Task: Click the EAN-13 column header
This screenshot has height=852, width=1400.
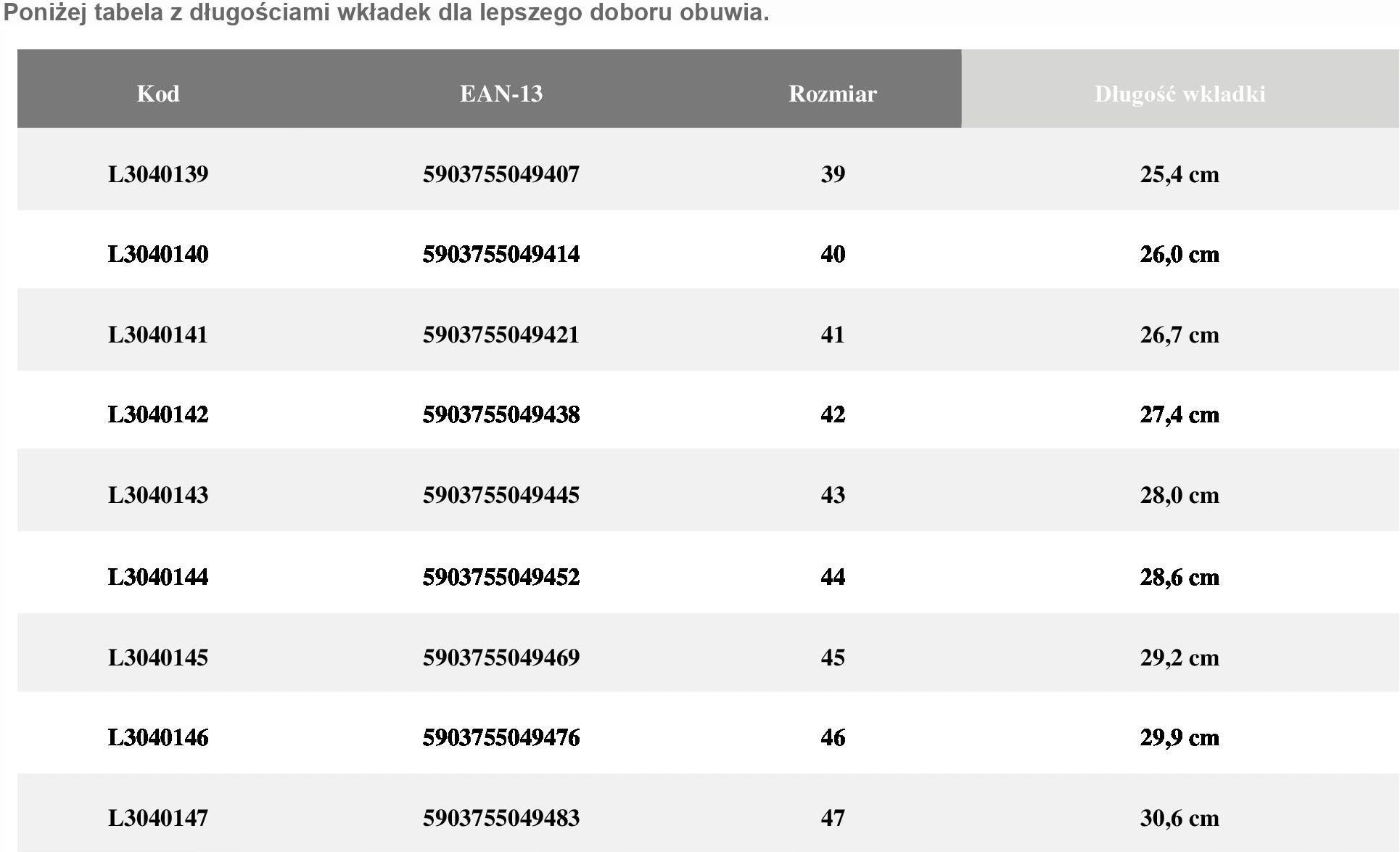Action: click(x=501, y=94)
